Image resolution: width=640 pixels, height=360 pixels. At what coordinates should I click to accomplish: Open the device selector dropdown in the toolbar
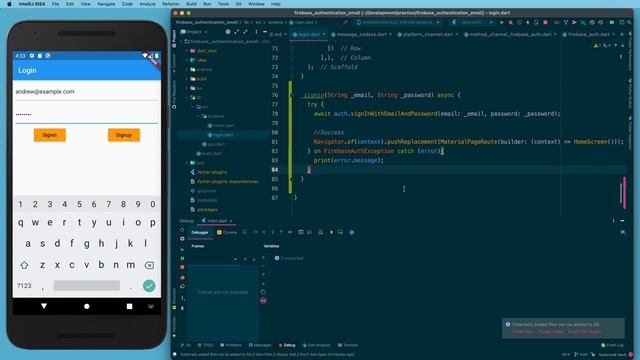tap(399, 22)
